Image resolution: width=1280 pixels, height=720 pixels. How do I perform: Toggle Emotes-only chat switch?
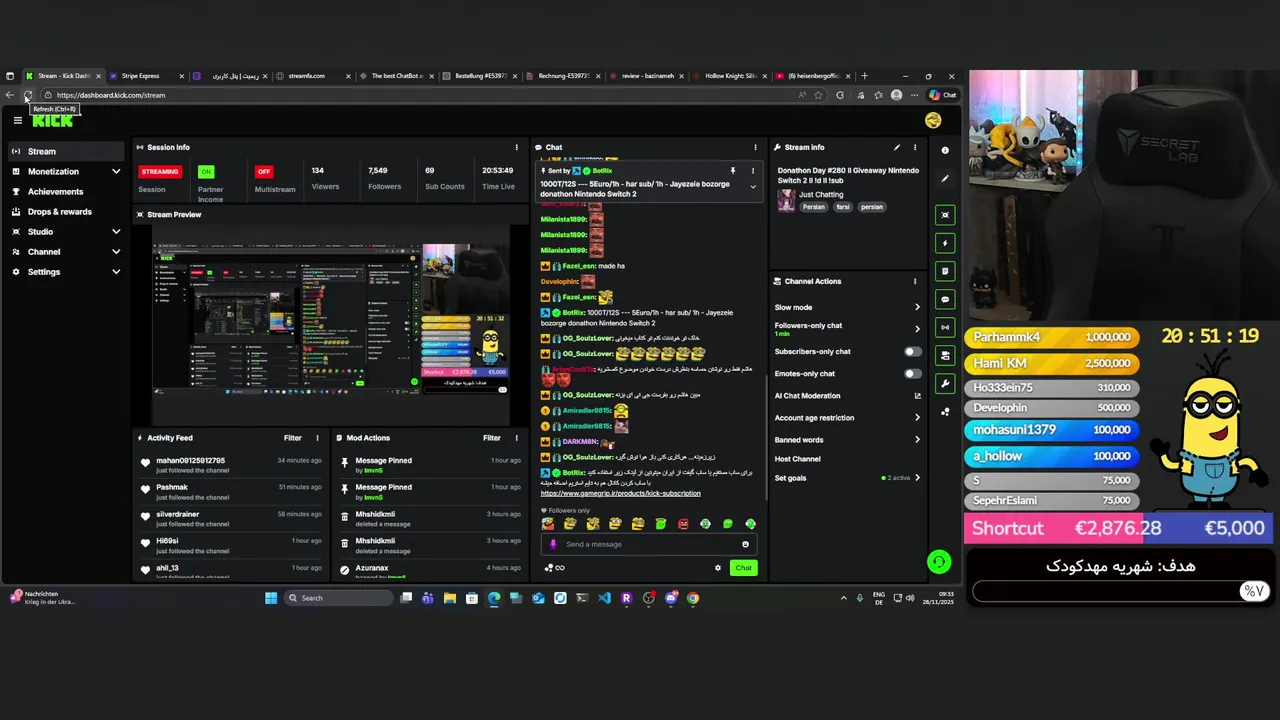(913, 374)
